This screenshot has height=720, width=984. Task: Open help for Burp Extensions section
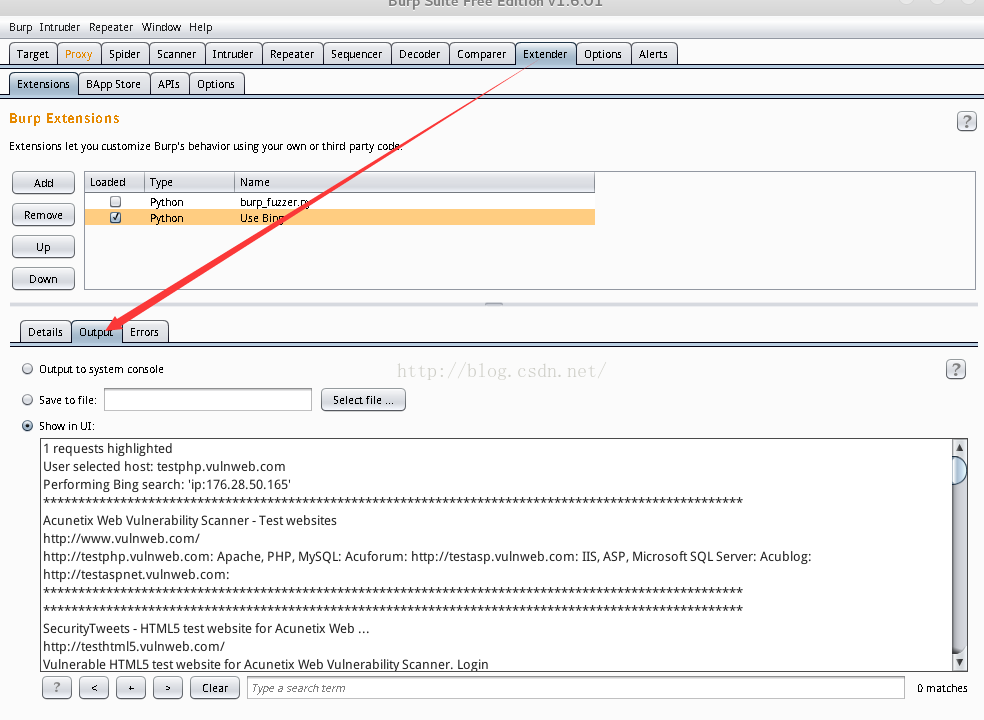(x=966, y=121)
